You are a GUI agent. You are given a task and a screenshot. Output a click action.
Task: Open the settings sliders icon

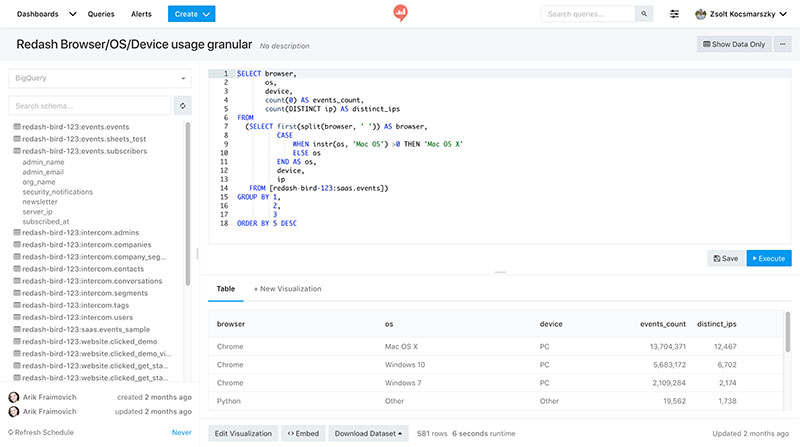675,14
